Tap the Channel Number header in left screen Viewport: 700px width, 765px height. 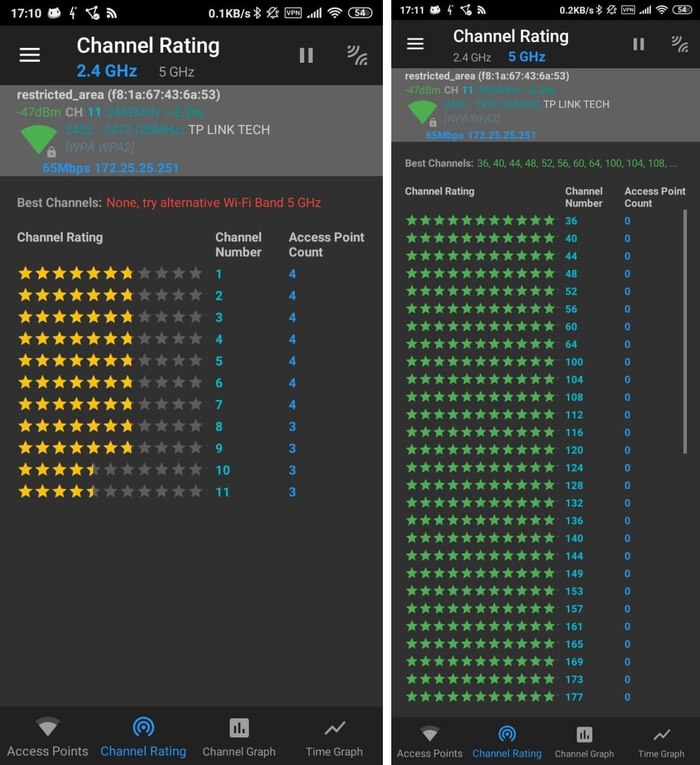[x=239, y=245]
